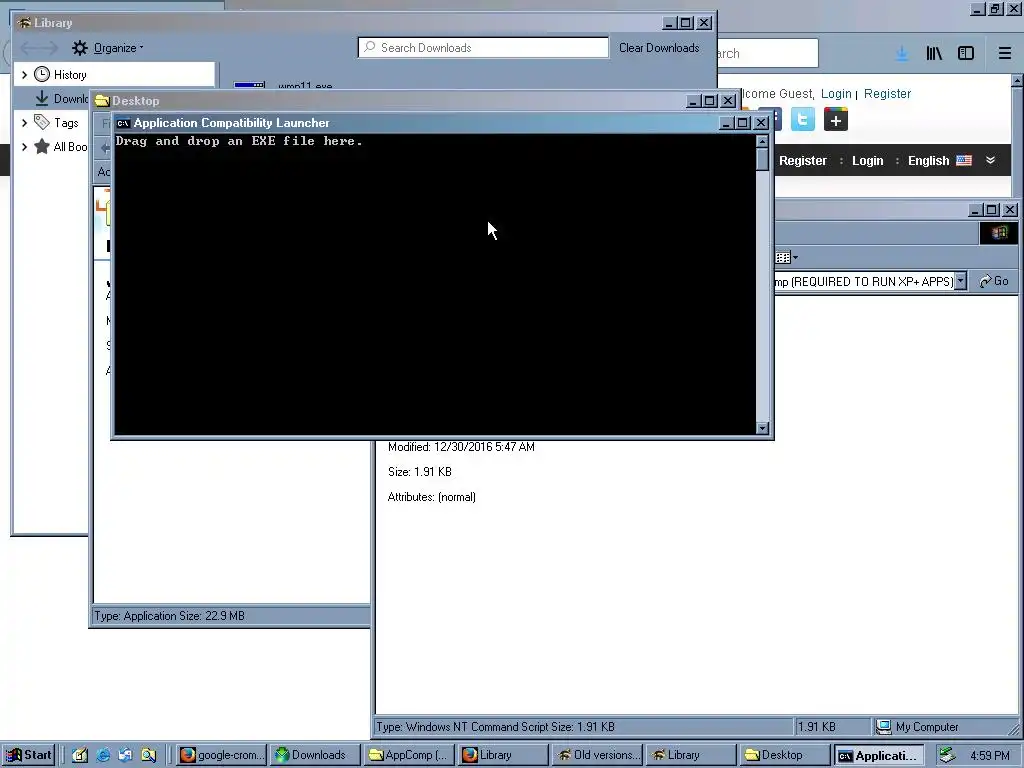This screenshot has width=1024, height=768.
Task: Click the first Quick Launch icon next to Start
Action: pyautogui.click(x=80, y=755)
